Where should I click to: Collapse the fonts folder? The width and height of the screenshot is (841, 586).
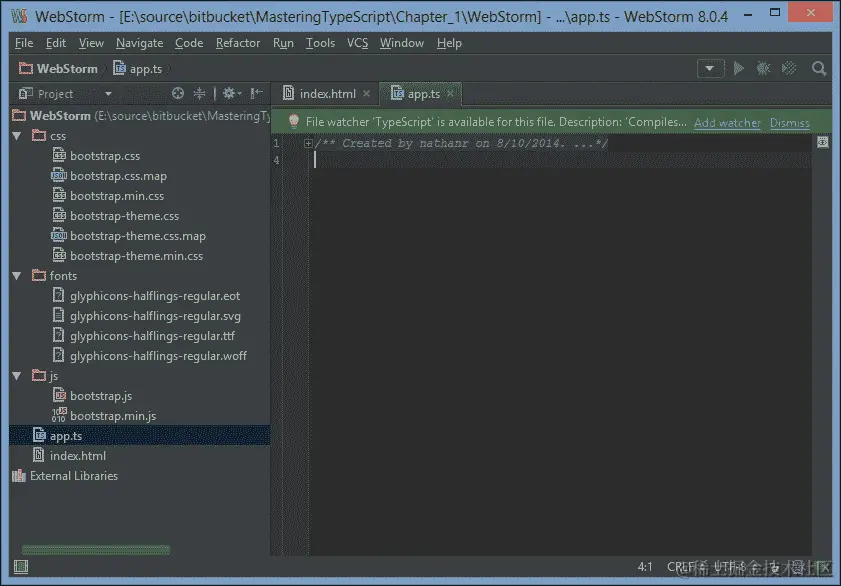pyautogui.click(x=17, y=276)
